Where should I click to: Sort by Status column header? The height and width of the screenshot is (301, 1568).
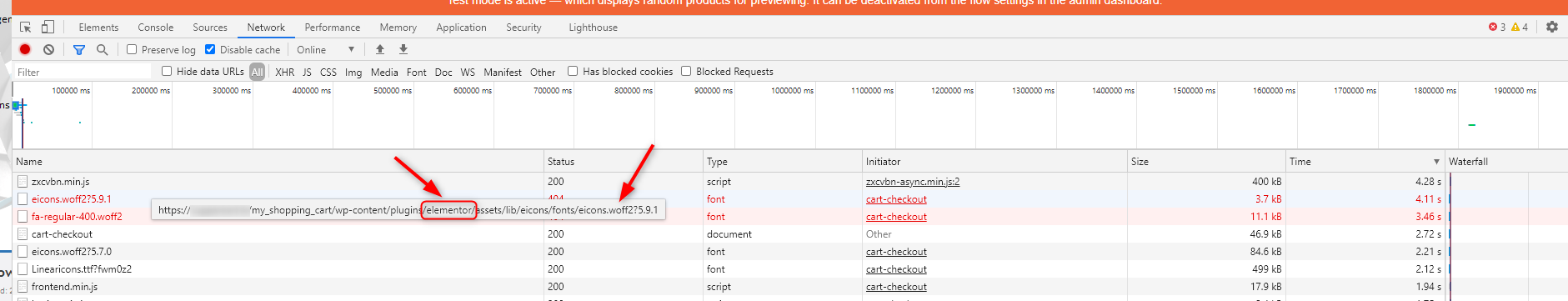pyautogui.click(x=624, y=162)
